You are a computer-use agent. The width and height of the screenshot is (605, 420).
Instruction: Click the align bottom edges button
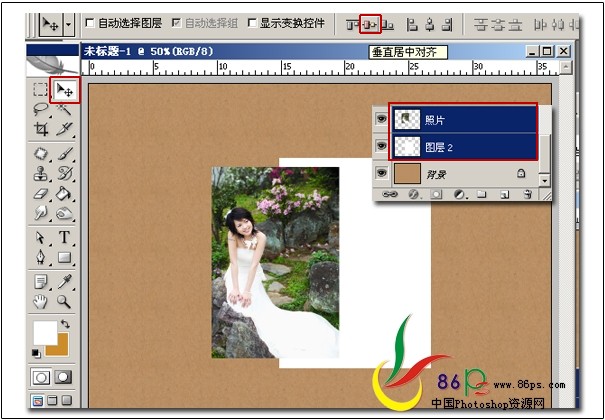[x=388, y=25]
